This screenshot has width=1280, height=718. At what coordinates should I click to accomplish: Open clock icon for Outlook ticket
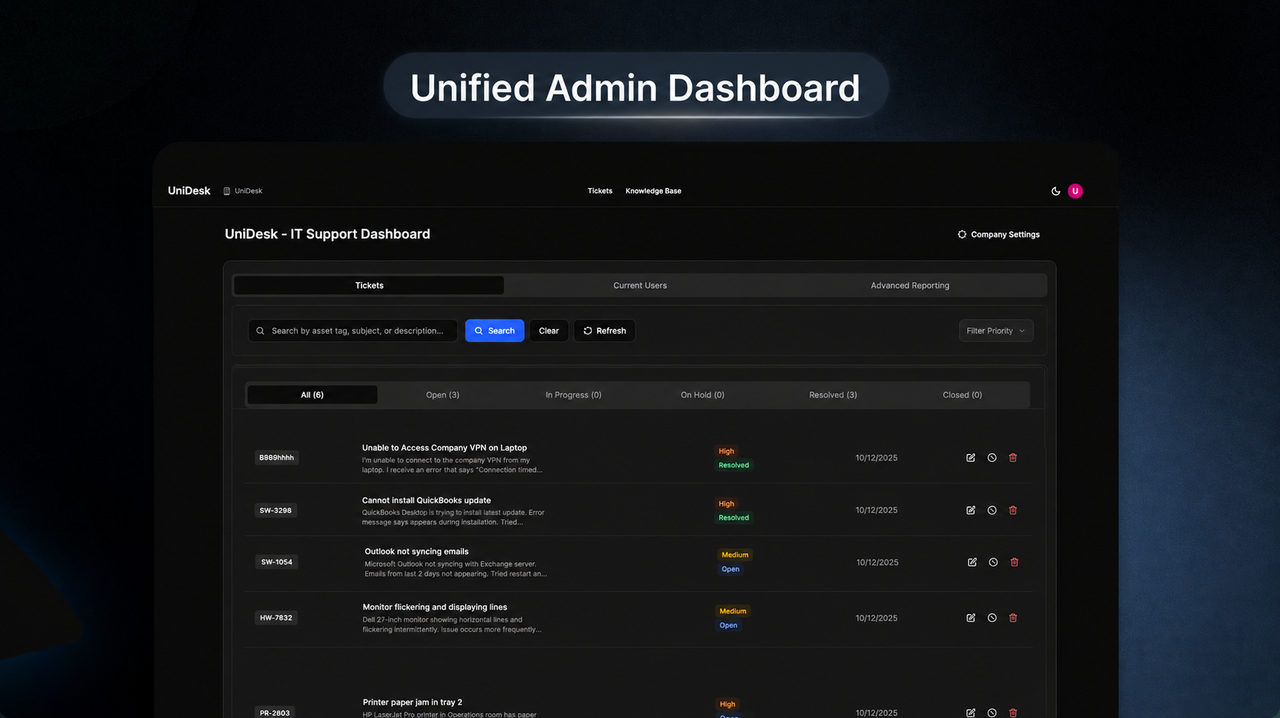993,562
